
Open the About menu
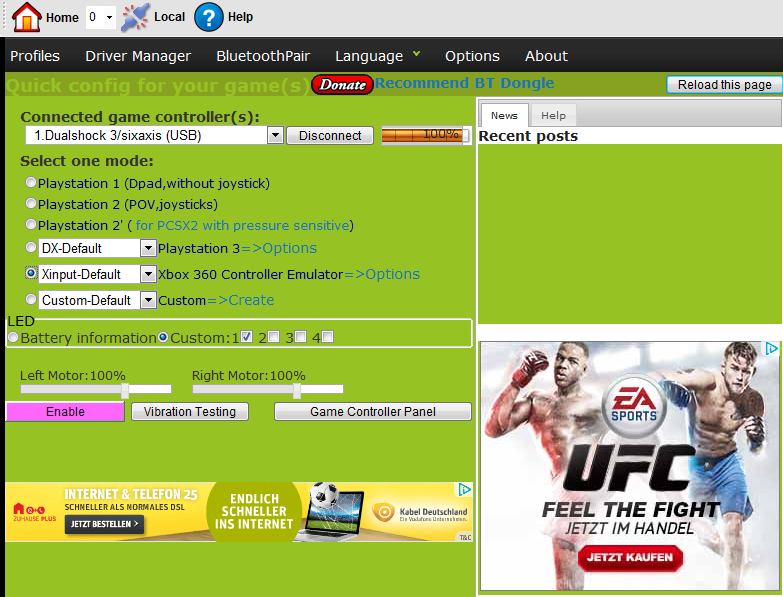[546, 56]
